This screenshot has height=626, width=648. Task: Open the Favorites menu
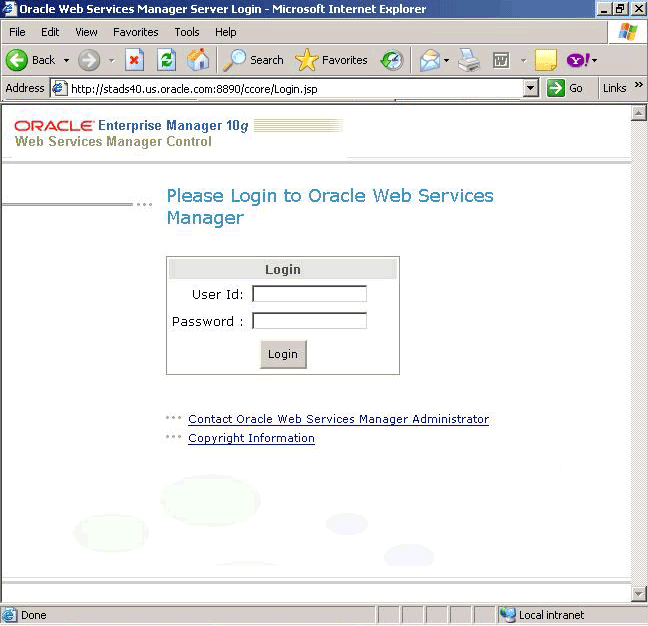[136, 32]
